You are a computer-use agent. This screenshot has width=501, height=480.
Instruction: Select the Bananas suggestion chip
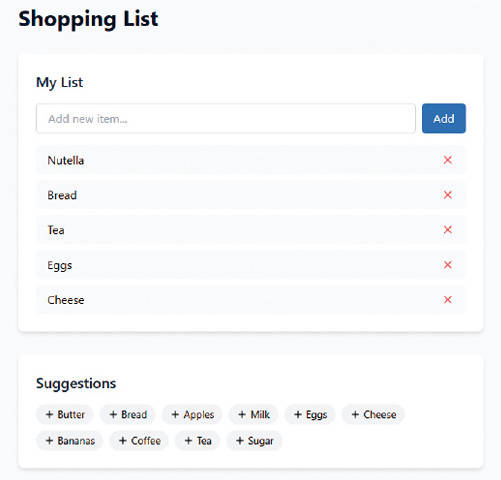[70, 441]
